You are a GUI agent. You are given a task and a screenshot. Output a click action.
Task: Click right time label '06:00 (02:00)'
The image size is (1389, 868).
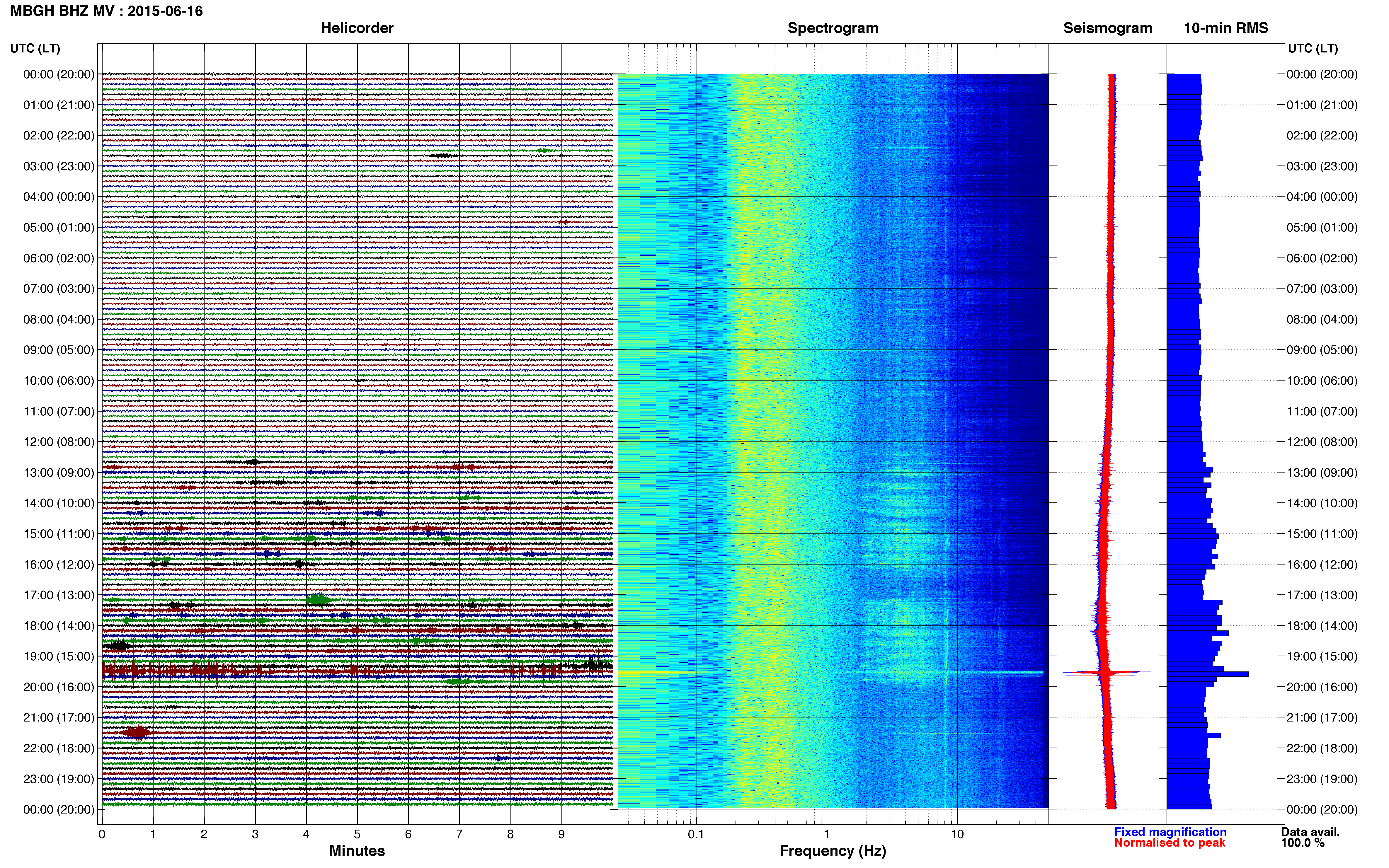(x=1322, y=258)
